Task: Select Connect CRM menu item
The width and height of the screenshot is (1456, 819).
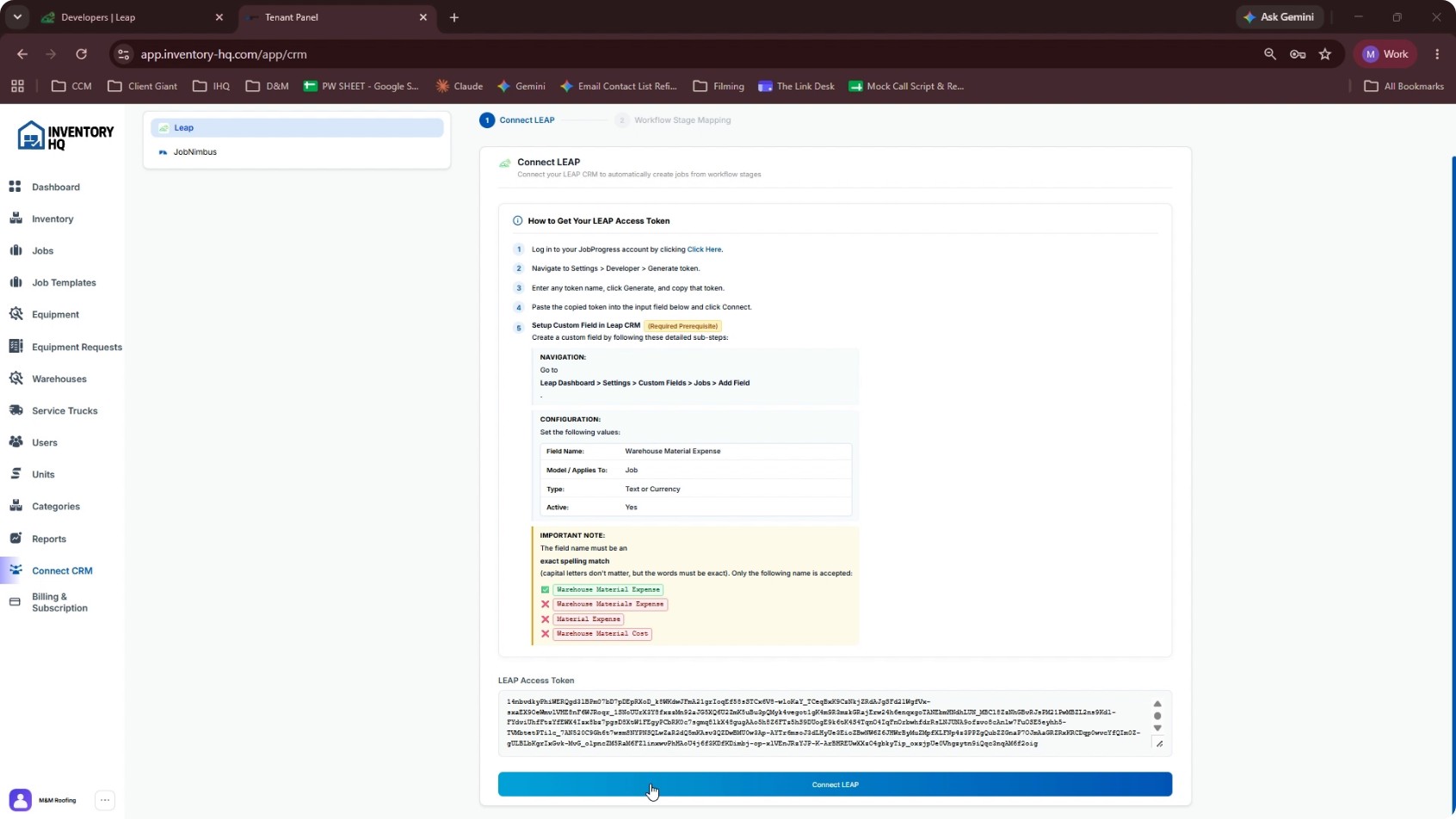Action: 62,570
